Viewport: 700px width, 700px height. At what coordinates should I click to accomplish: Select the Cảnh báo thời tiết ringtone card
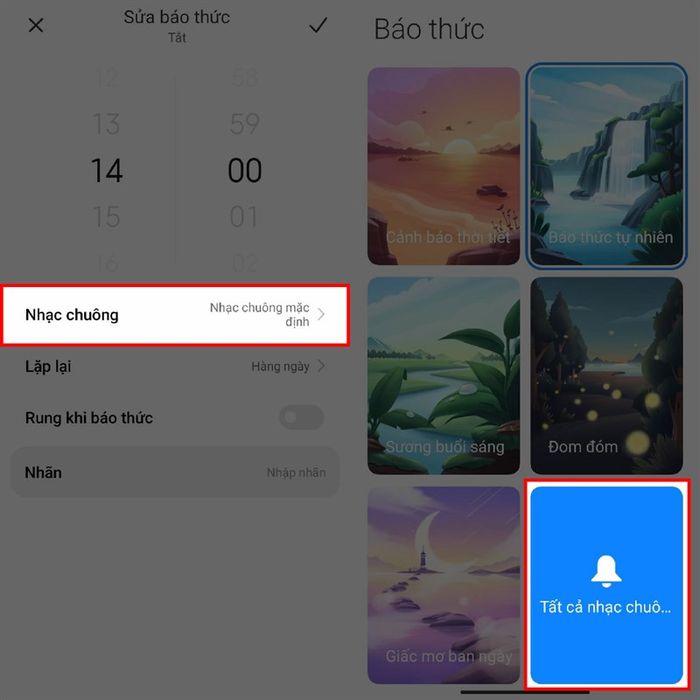coord(444,166)
